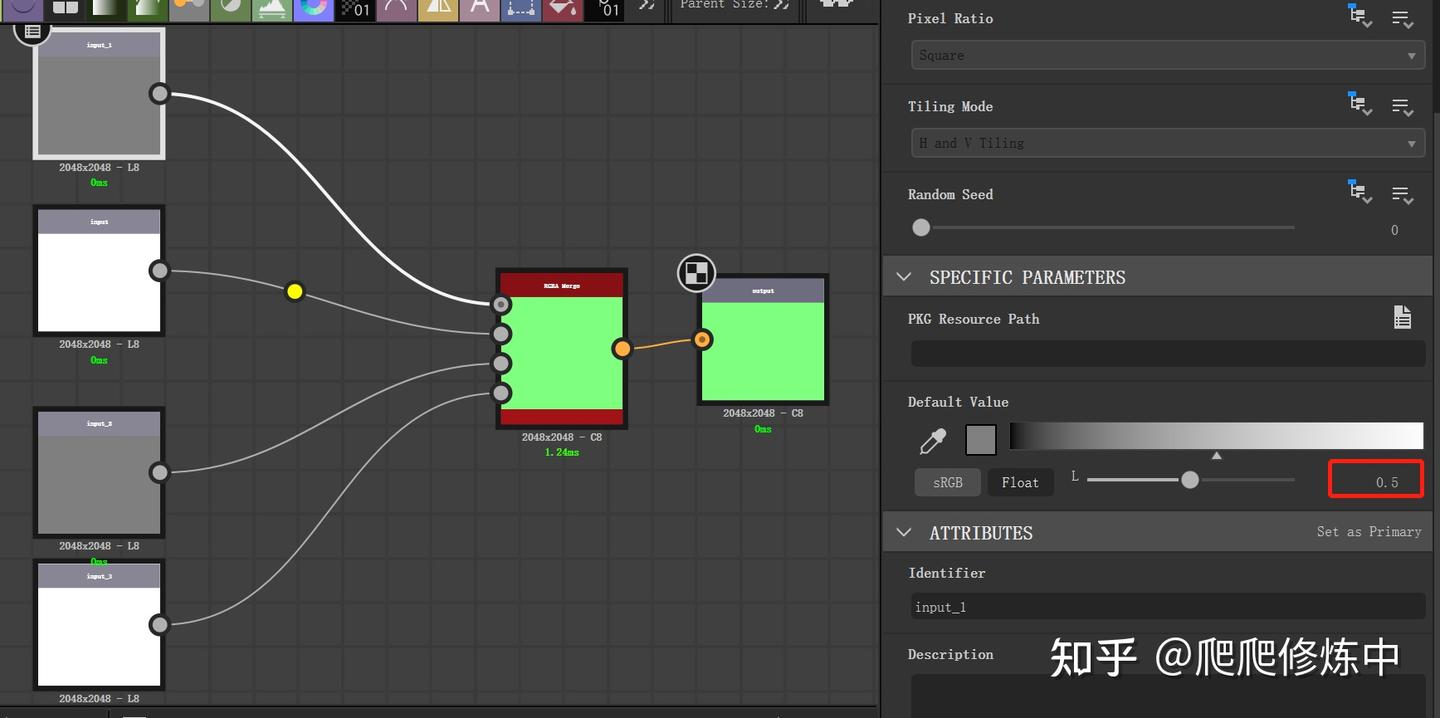The image size is (1440, 718).
Task: Open Pixel Ratio inheritance method icon
Action: (1360, 17)
